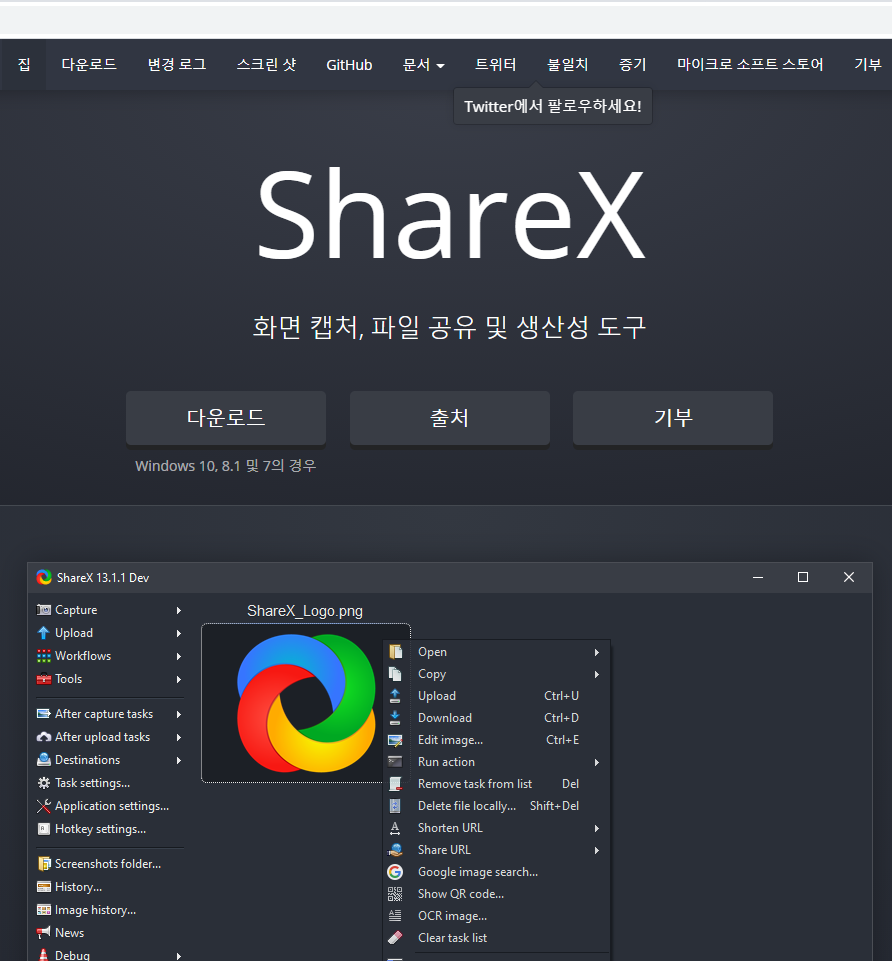Click the ShareX_Logo.png file name label
This screenshot has height=961, width=892.
pyautogui.click(x=305, y=611)
